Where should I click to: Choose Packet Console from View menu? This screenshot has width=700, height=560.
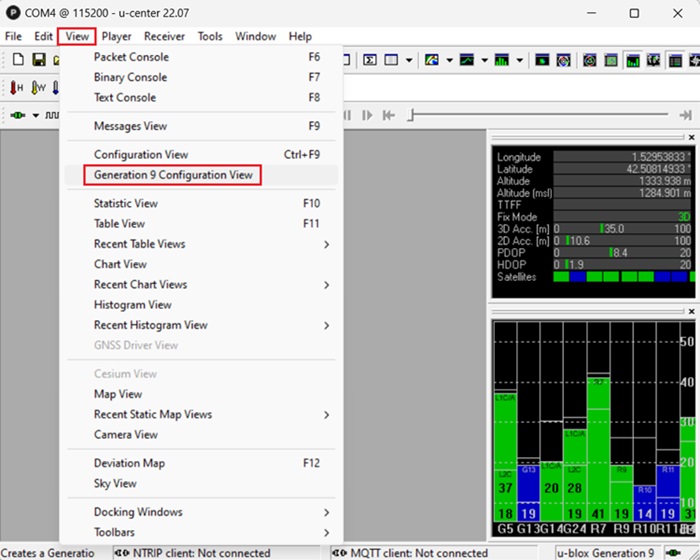tap(131, 57)
